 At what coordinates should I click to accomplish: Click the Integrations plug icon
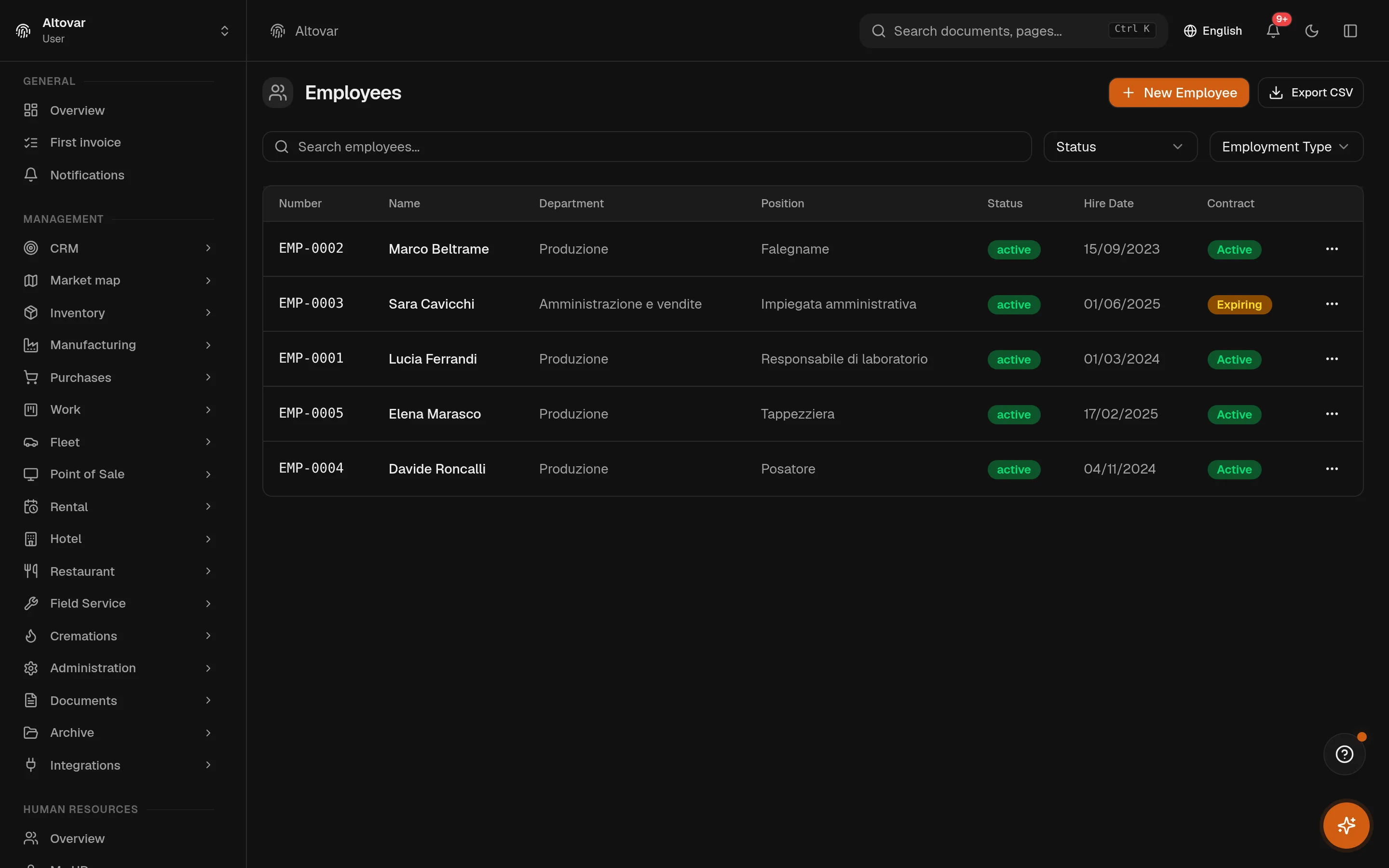[31, 765]
